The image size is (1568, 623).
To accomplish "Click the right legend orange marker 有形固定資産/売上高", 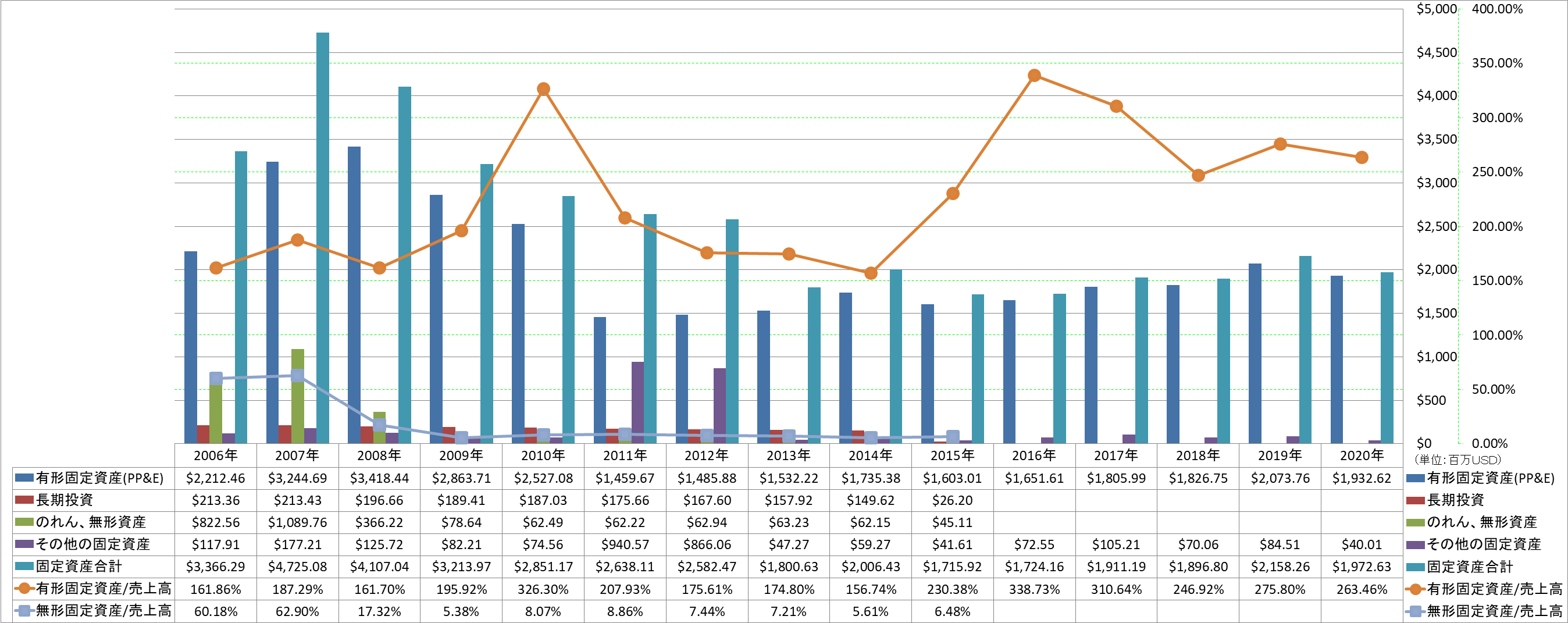I will (x=1416, y=589).
